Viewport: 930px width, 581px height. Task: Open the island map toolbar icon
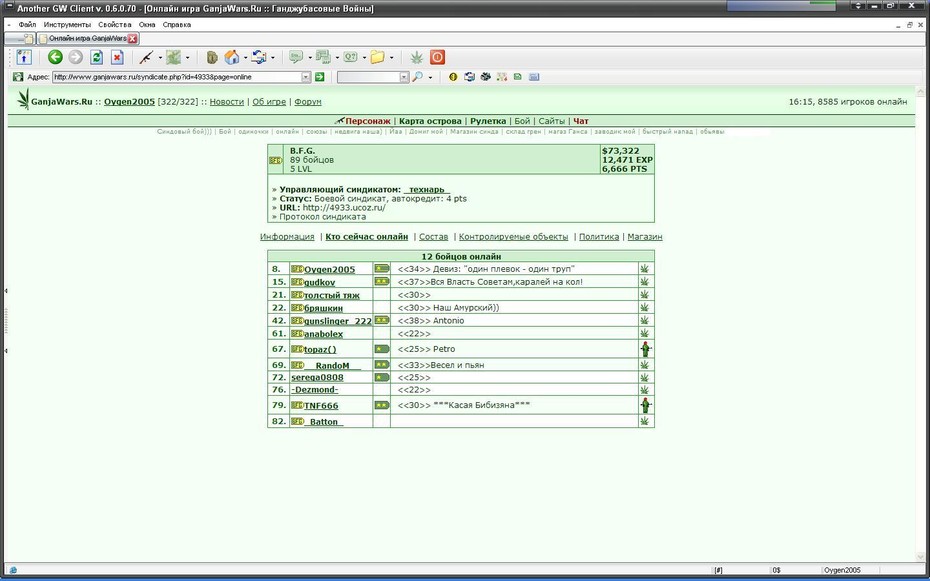[173, 58]
